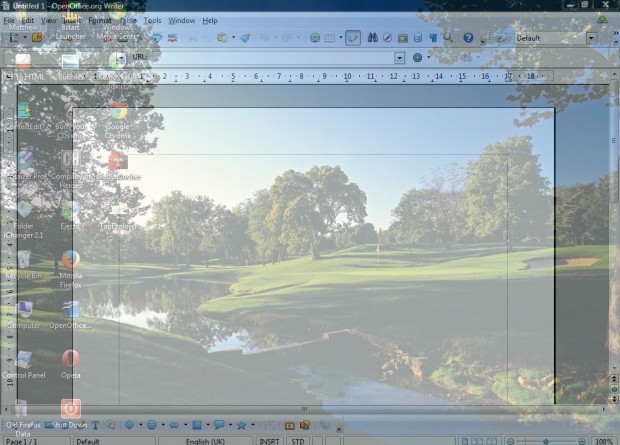This screenshot has height=445, width=620.
Task: Click the Hyperlink globe icon
Action: point(315,38)
